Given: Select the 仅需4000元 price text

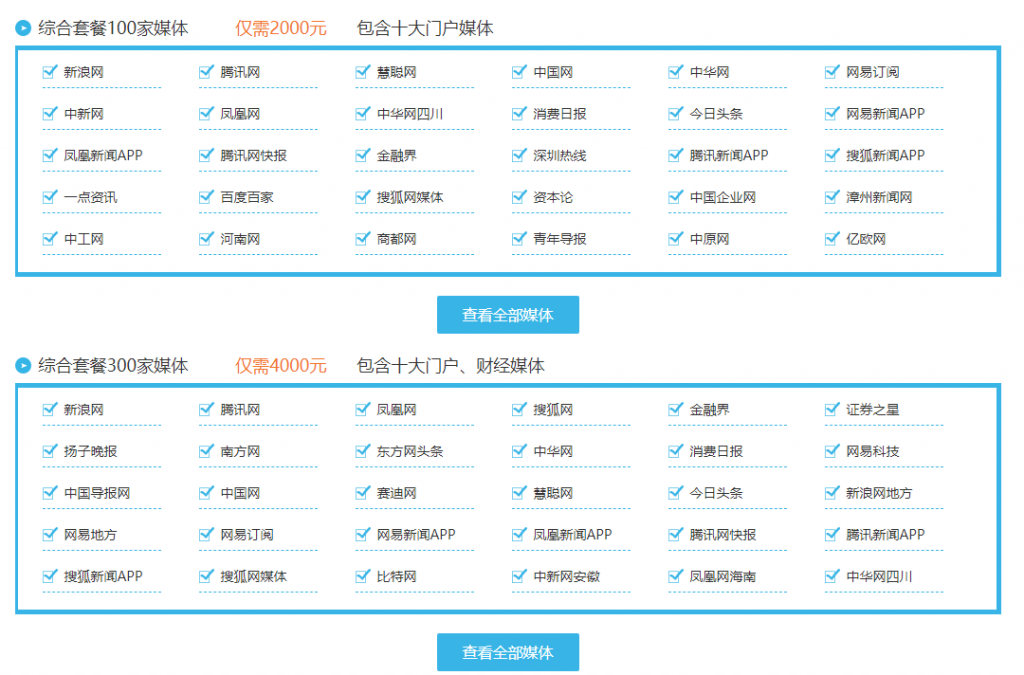Looking at the screenshot, I should tap(281, 366).
